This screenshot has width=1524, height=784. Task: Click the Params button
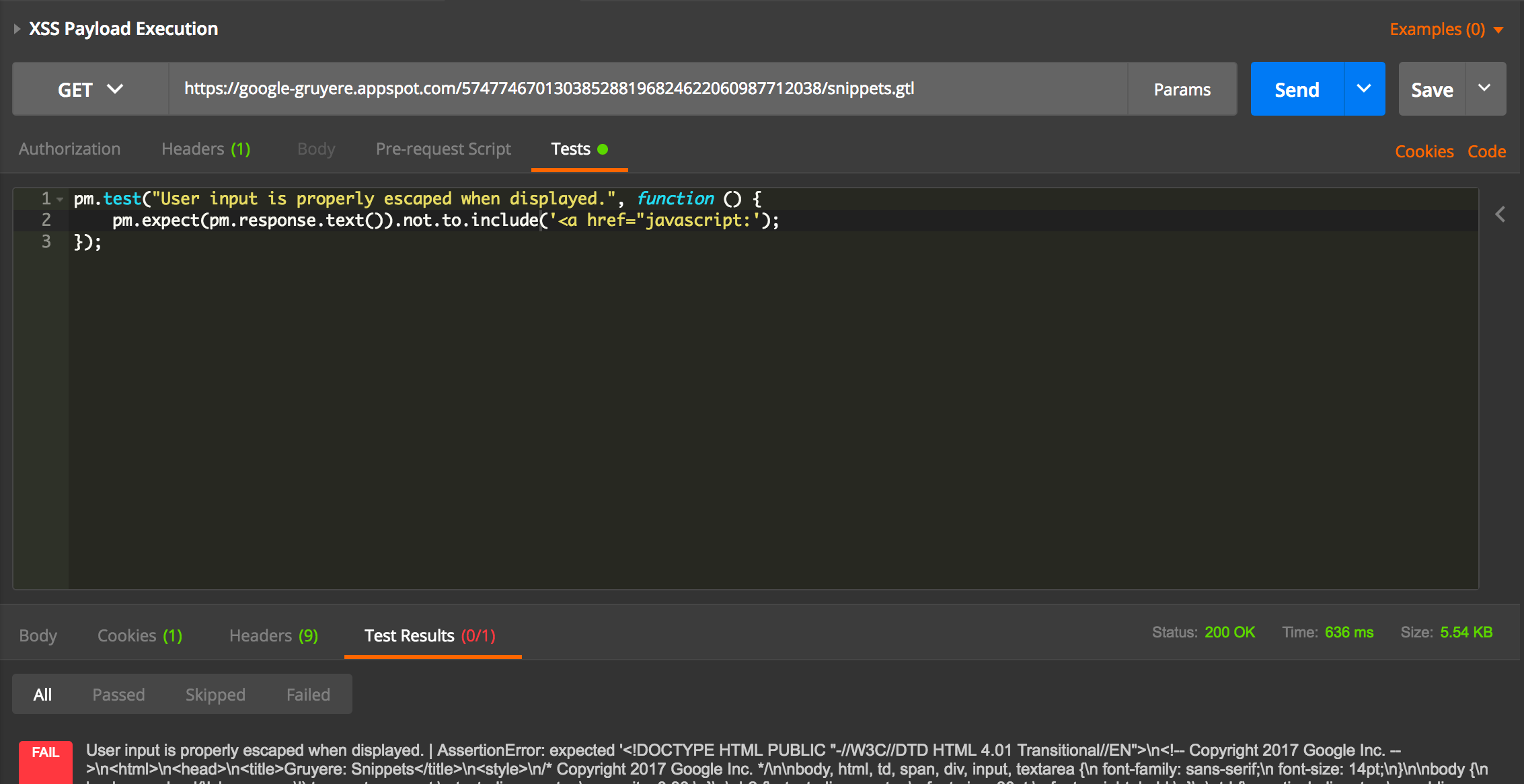(x=1182, y=89)
